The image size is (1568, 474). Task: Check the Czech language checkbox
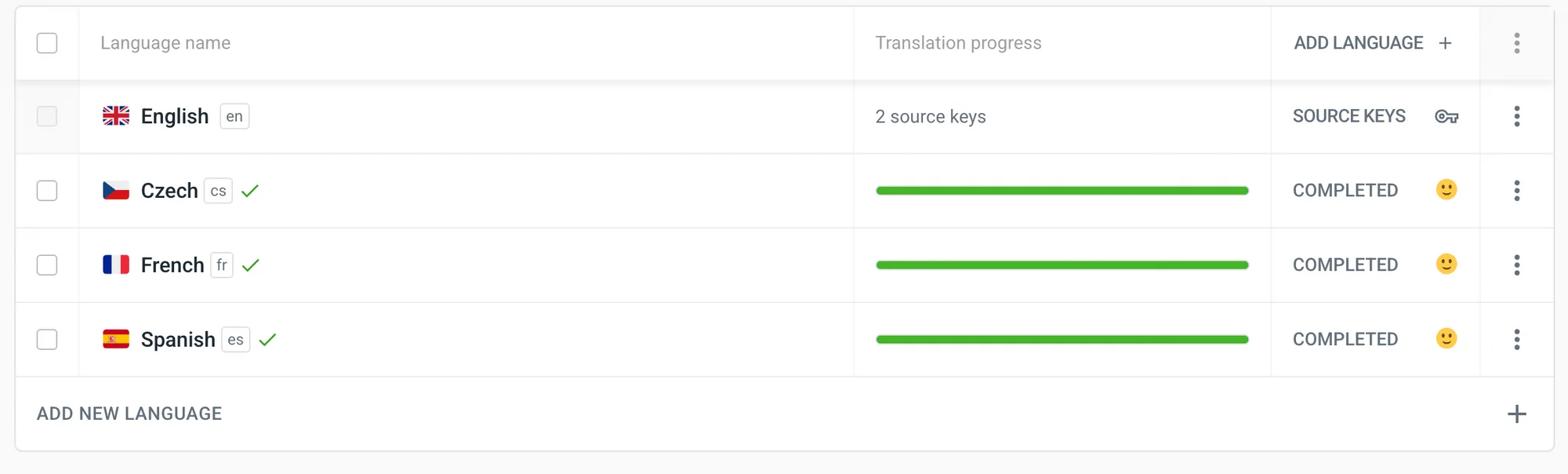(47, 191)
